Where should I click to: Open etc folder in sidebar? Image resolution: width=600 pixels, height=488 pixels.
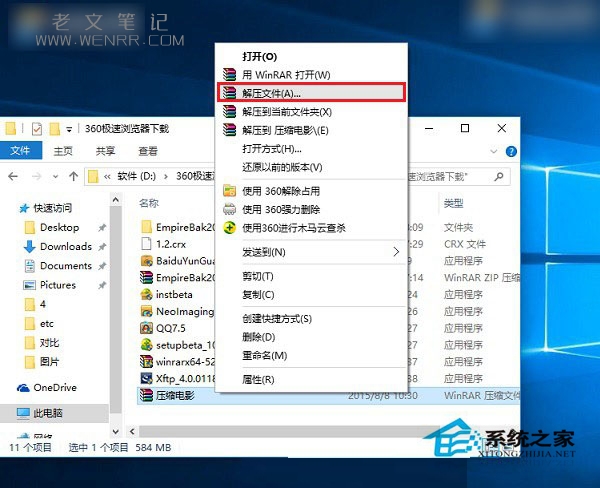click(x=47, y=324)
